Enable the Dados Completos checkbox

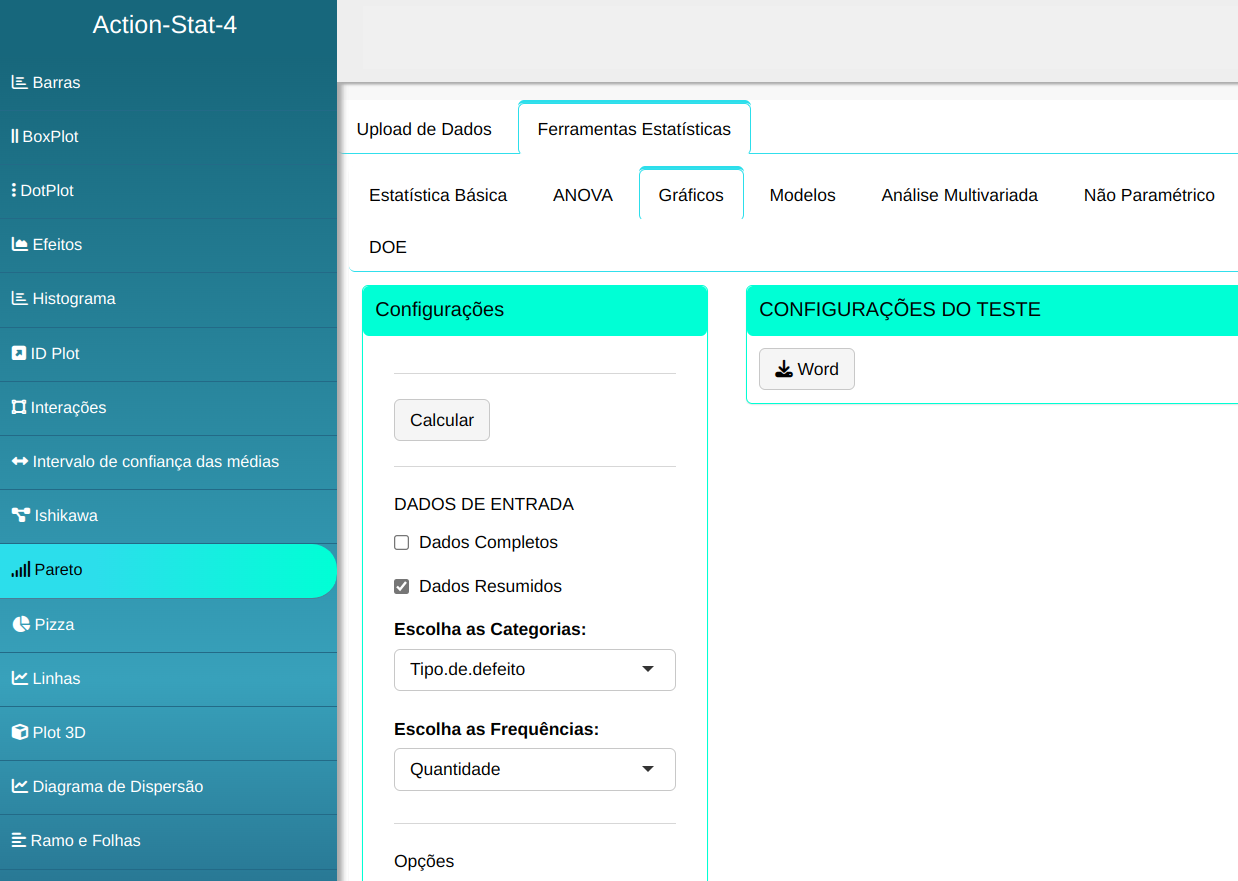[402, 543]
